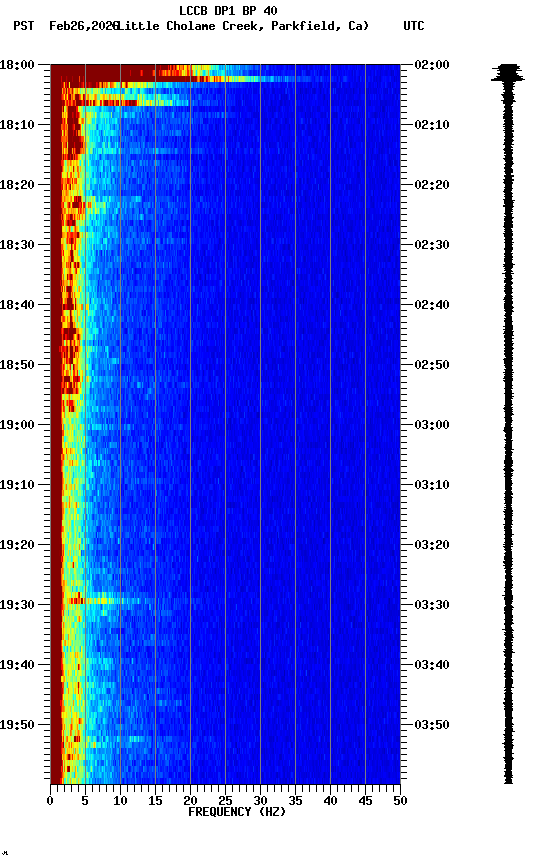The image size is (552, 864).
Task: Click the 'Feb26,2026' date text
Action: [x=84, y=26]
